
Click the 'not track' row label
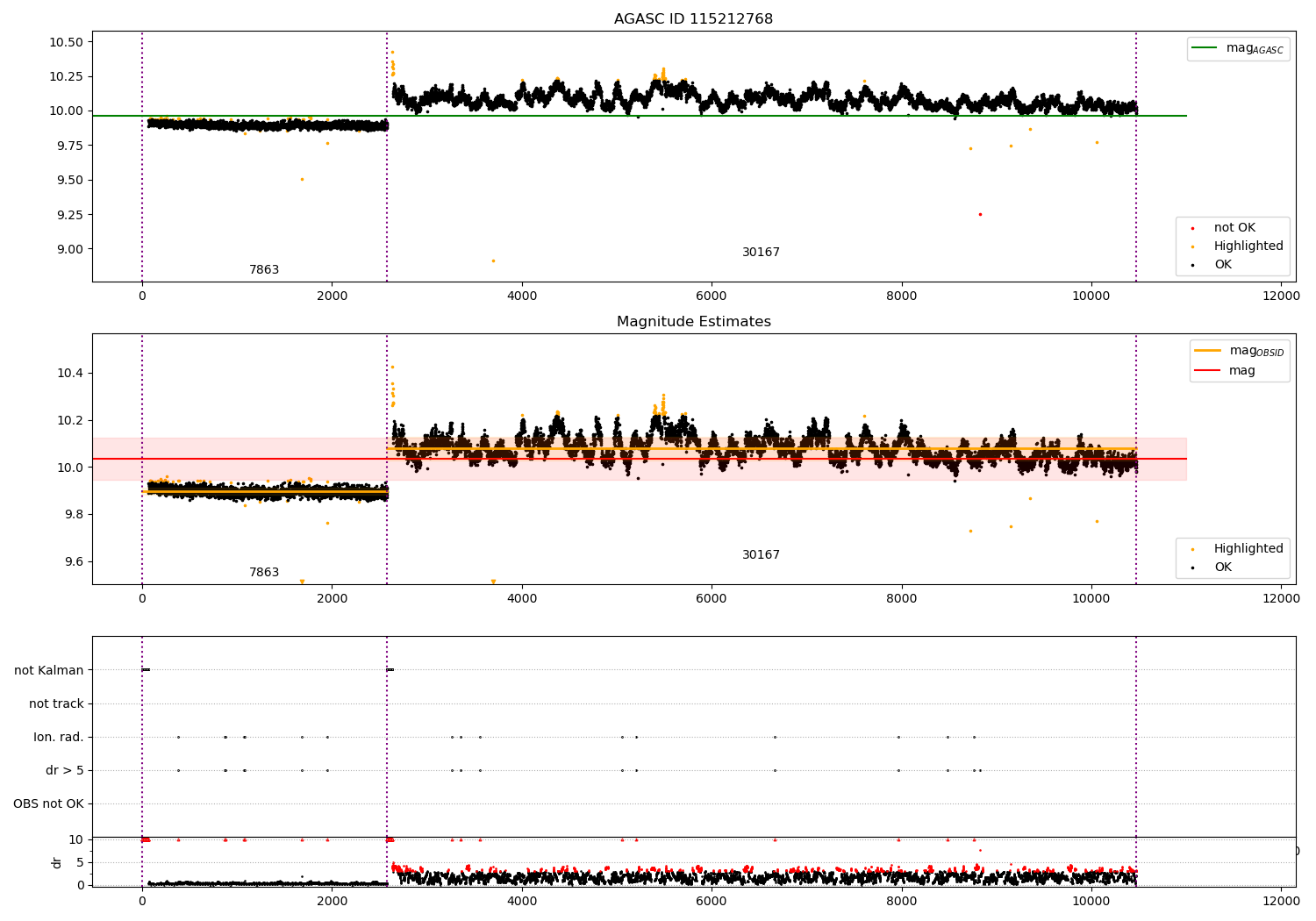coord(56,704)
